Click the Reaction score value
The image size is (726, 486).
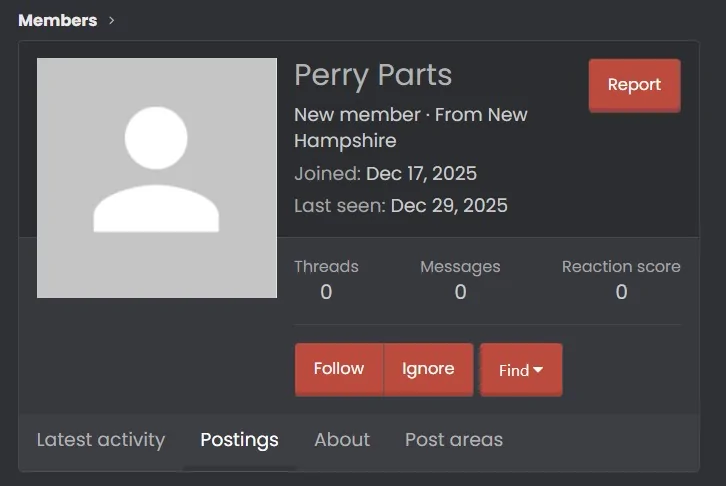[621, 292]
